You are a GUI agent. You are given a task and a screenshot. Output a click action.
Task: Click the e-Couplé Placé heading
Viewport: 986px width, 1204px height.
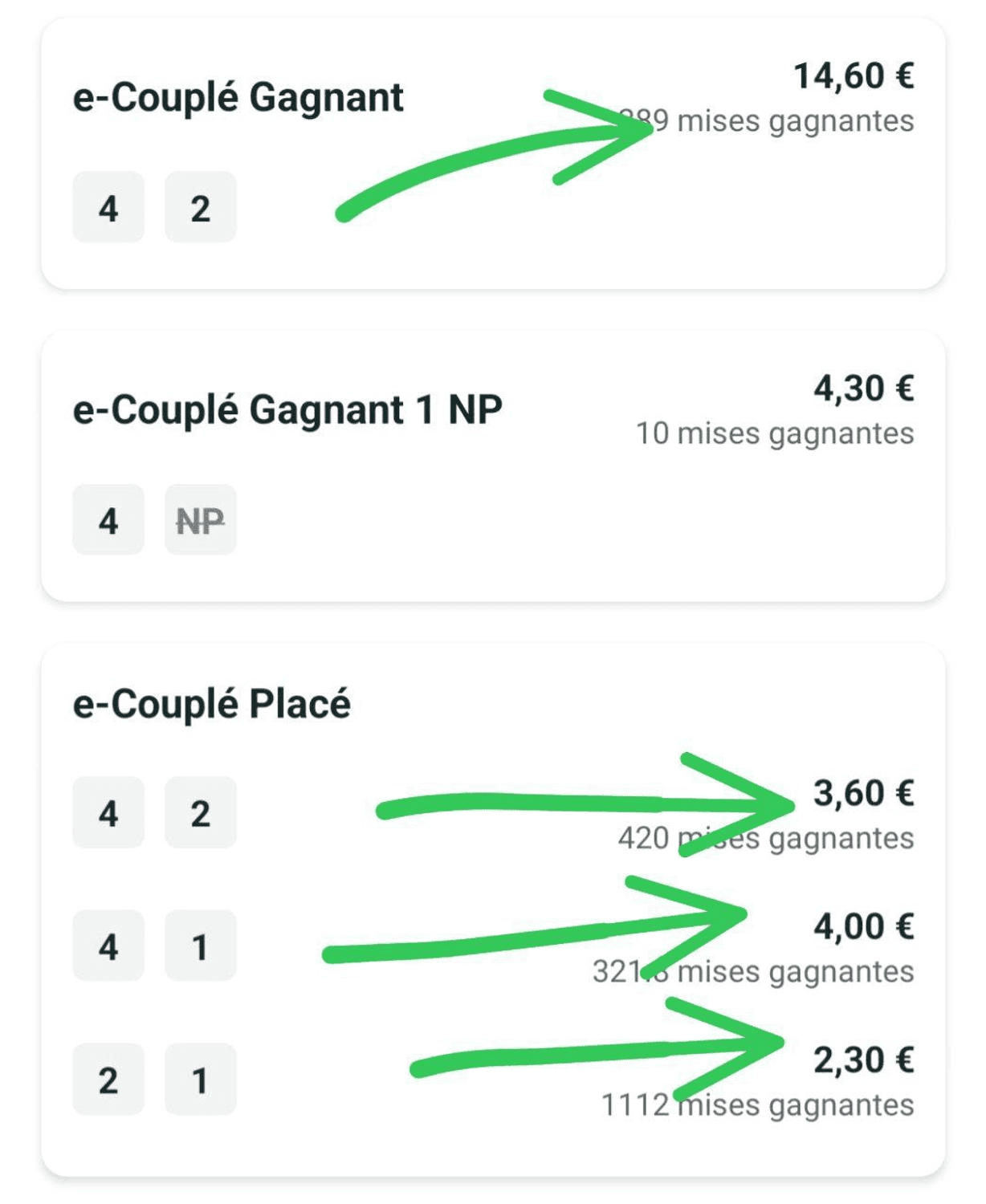pyautogui.click(x=212, y=704)
